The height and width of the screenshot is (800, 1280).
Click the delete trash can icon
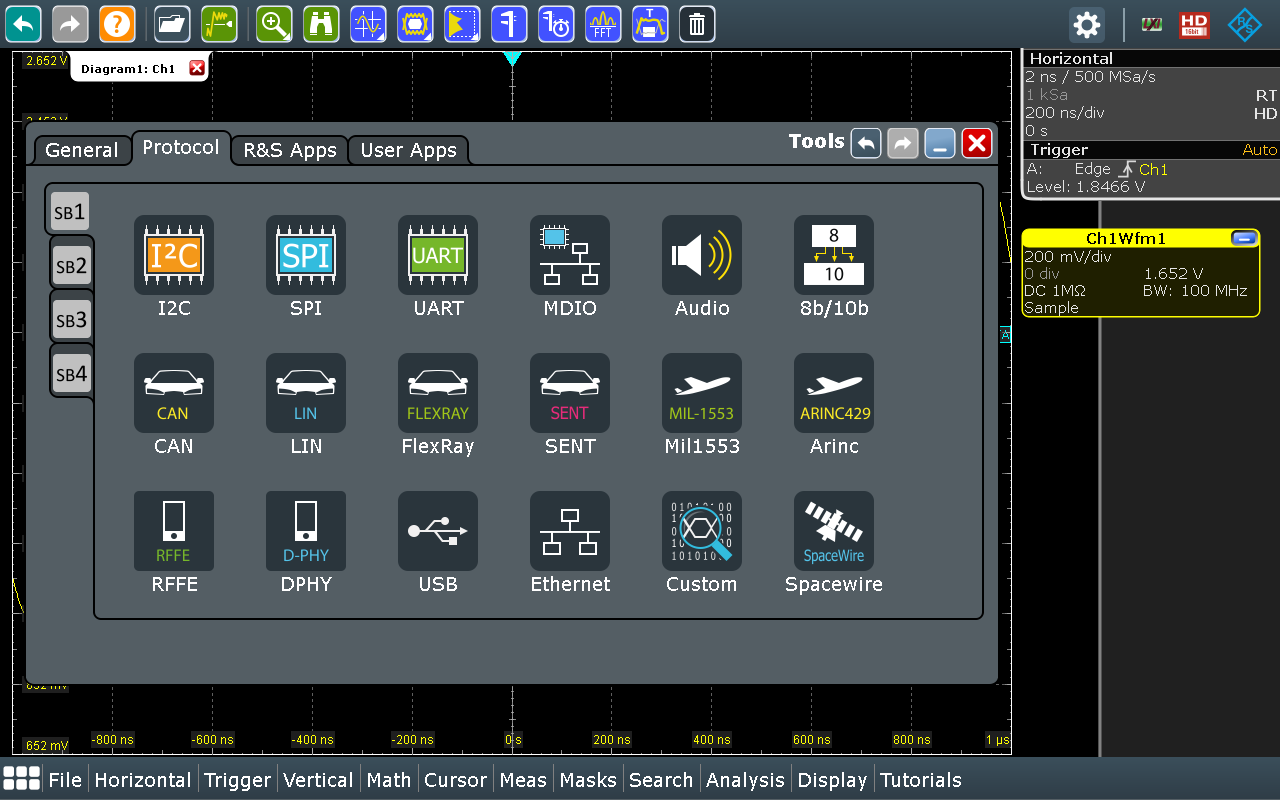tap(697, 24)
